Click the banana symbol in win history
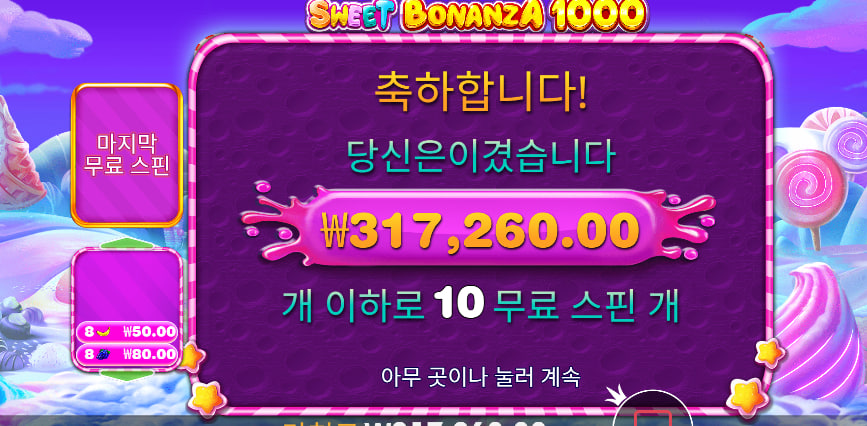Viewport: 867px width, 426px height. point(103,332)
